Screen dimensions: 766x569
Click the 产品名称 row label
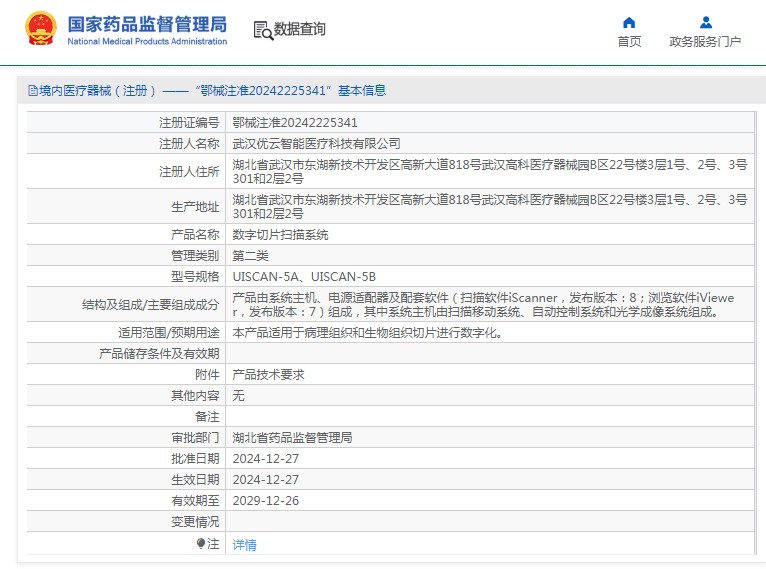pyautogui.click(x=195, y=234)
